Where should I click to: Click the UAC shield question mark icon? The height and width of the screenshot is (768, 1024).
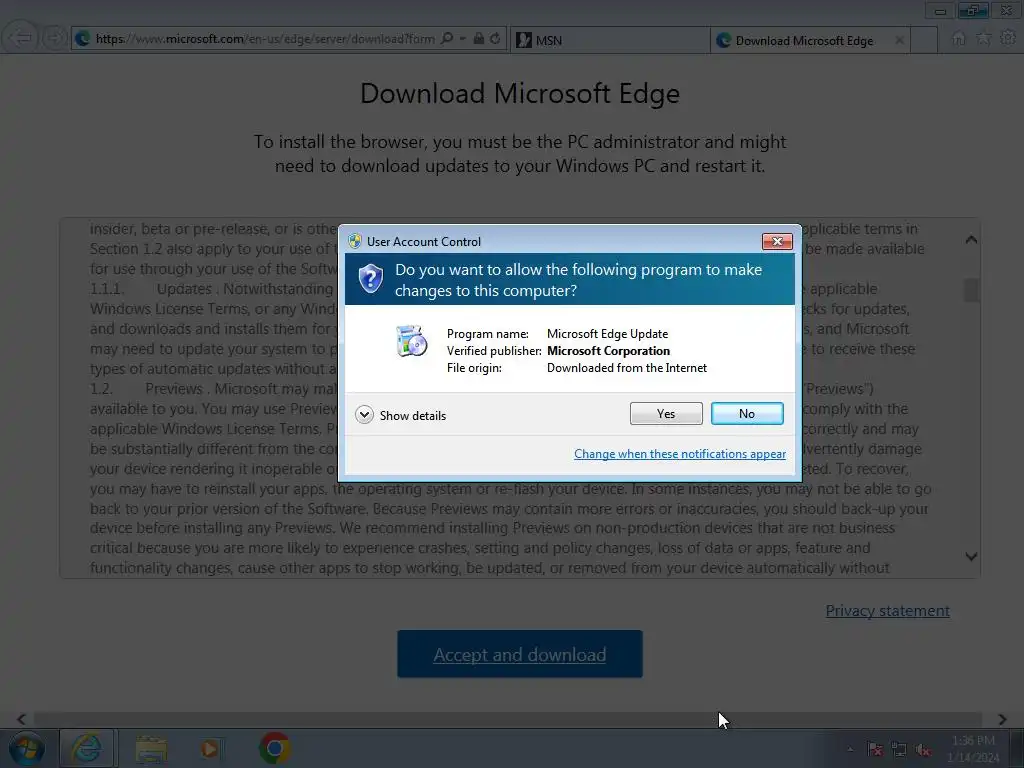click(x=370, y=280)
